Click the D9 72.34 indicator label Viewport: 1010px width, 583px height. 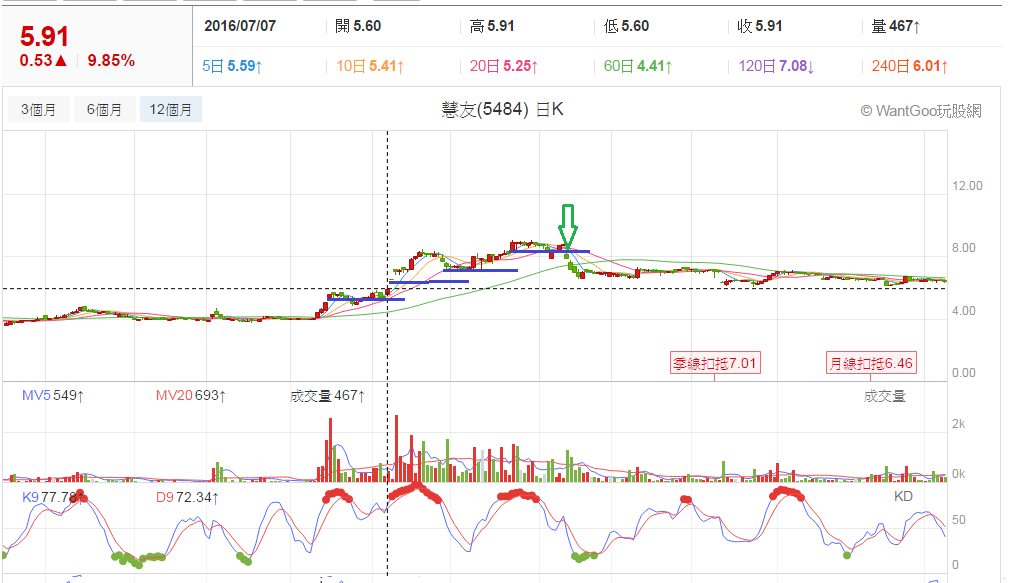point(187,497)
